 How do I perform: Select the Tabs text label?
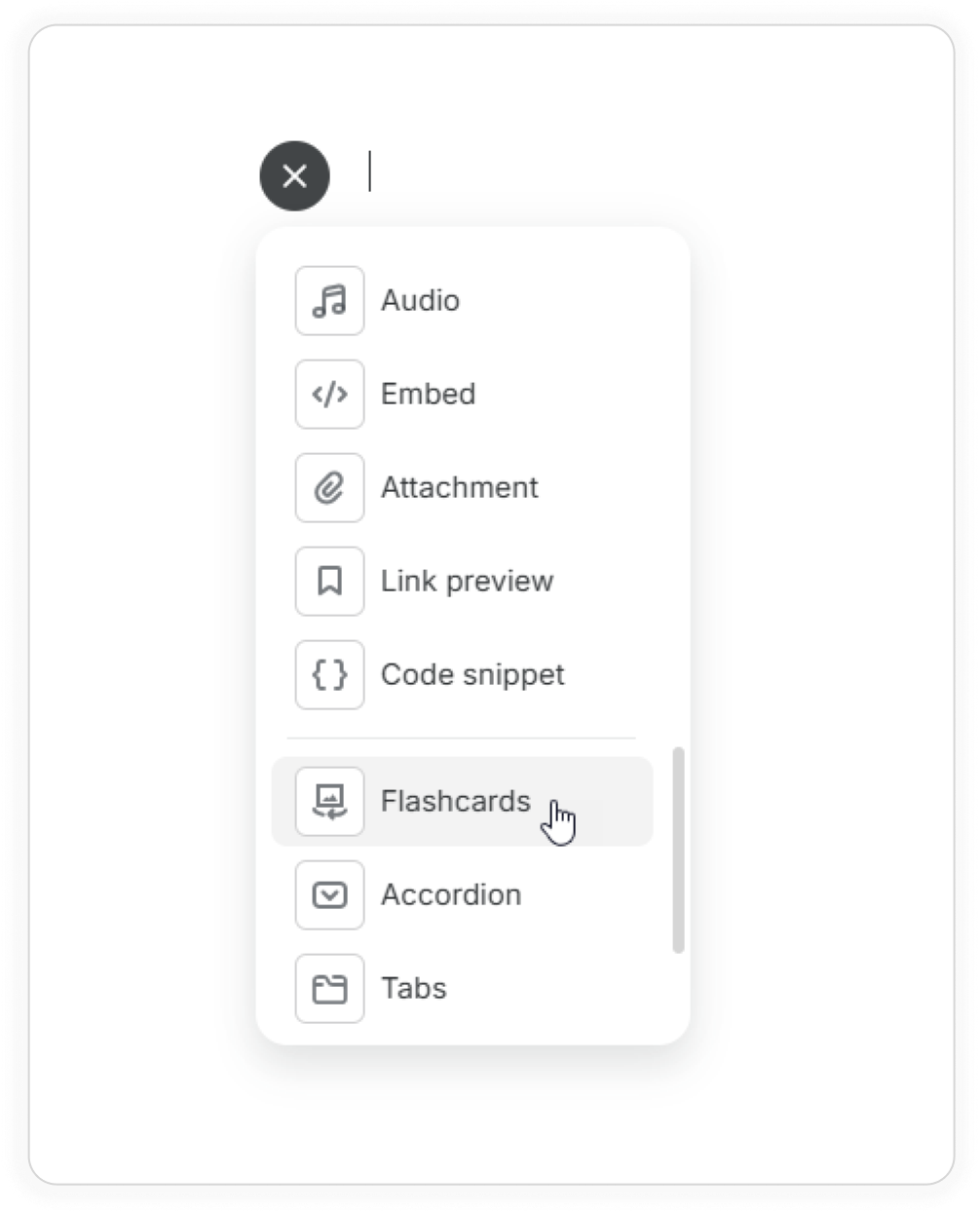413,988
